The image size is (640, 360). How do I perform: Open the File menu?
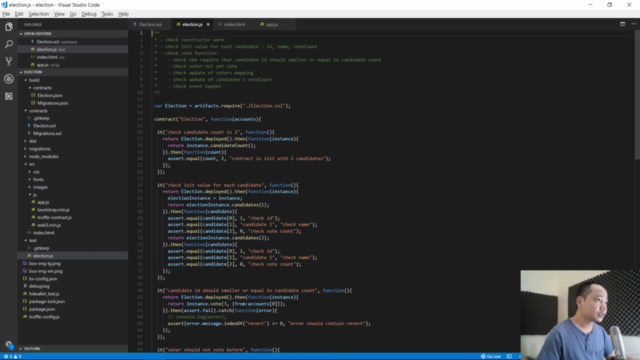[6, 14]
